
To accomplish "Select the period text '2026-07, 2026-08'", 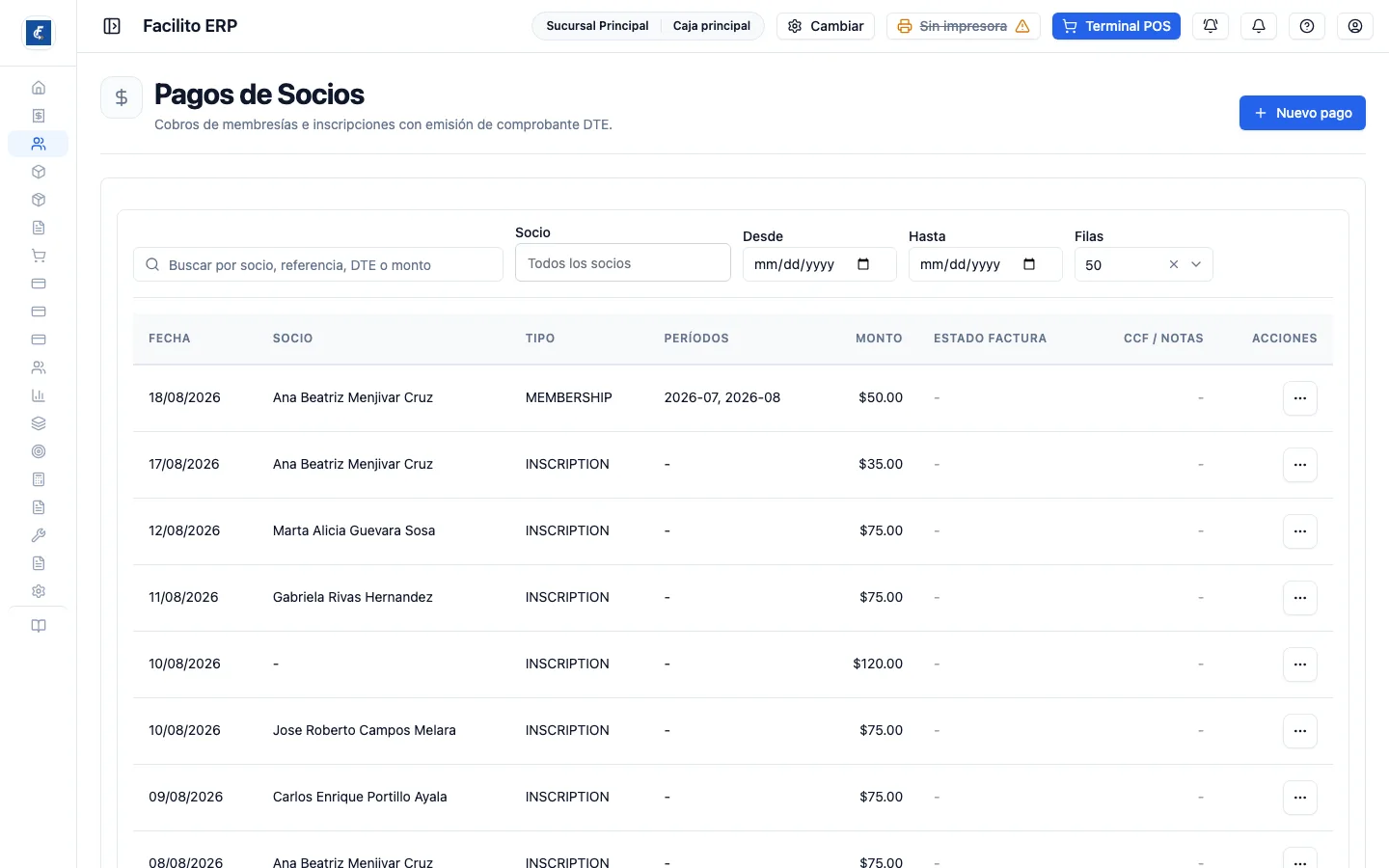I will pyautogui.click(x=722, y=397).
